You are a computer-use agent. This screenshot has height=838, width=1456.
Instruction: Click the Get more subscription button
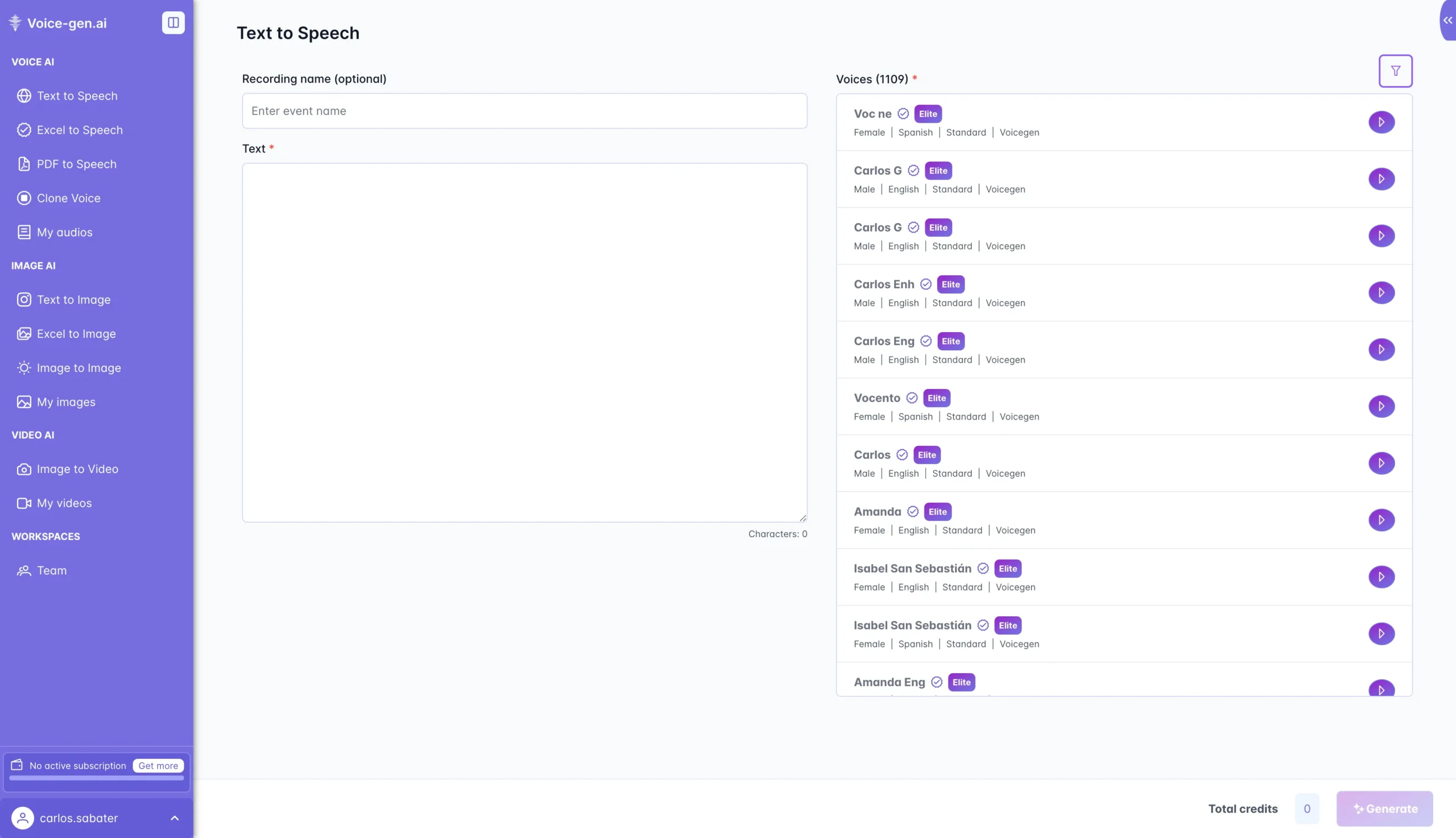coord(158,765)
